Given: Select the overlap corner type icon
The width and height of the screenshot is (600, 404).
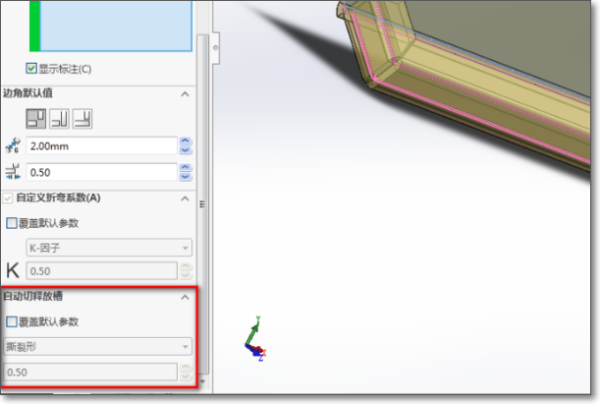Looking at the screenshot, I should pyautogui.click(x=59, y=119).
